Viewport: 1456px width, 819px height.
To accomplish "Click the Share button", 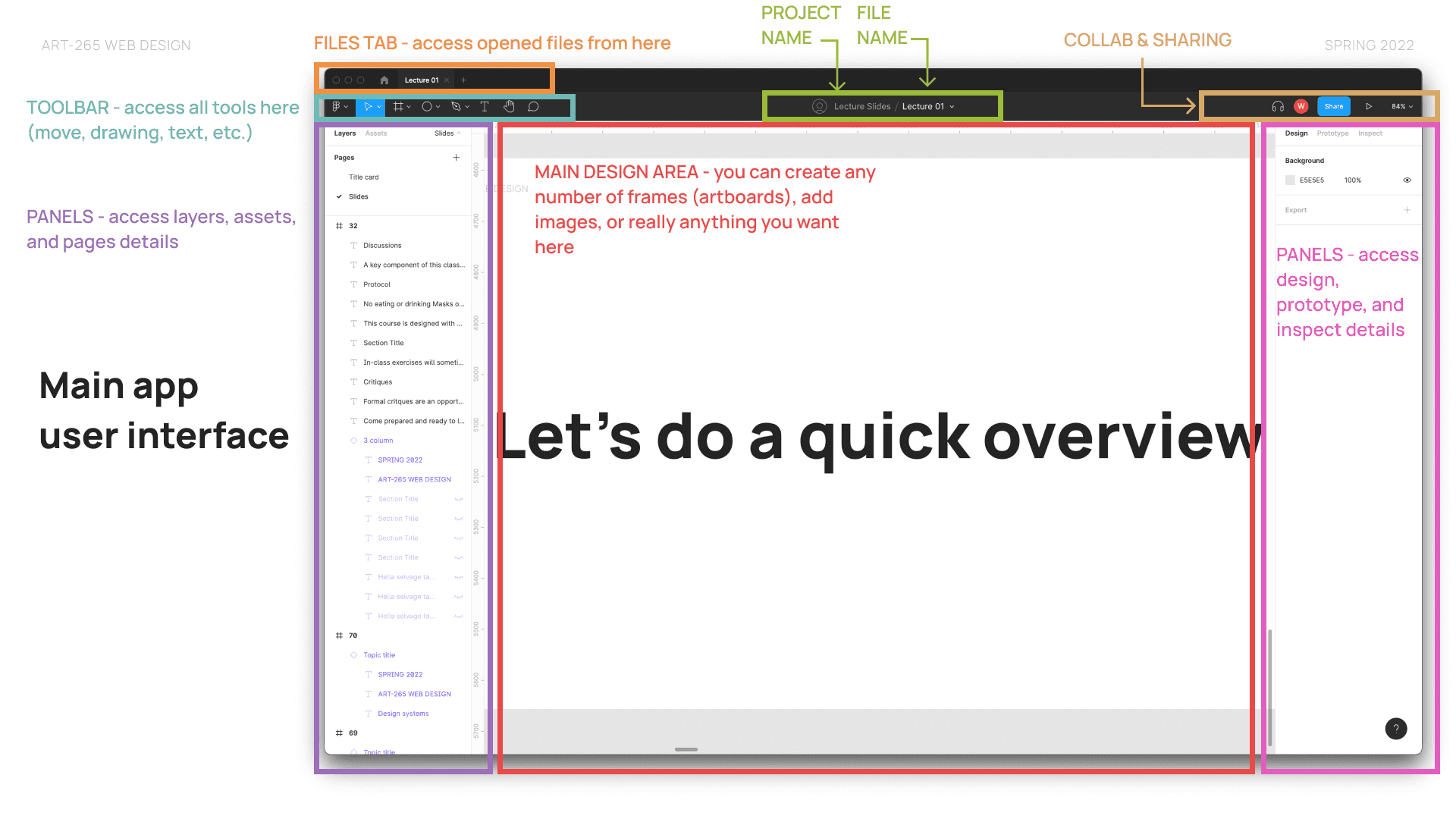I will 1333,105.
